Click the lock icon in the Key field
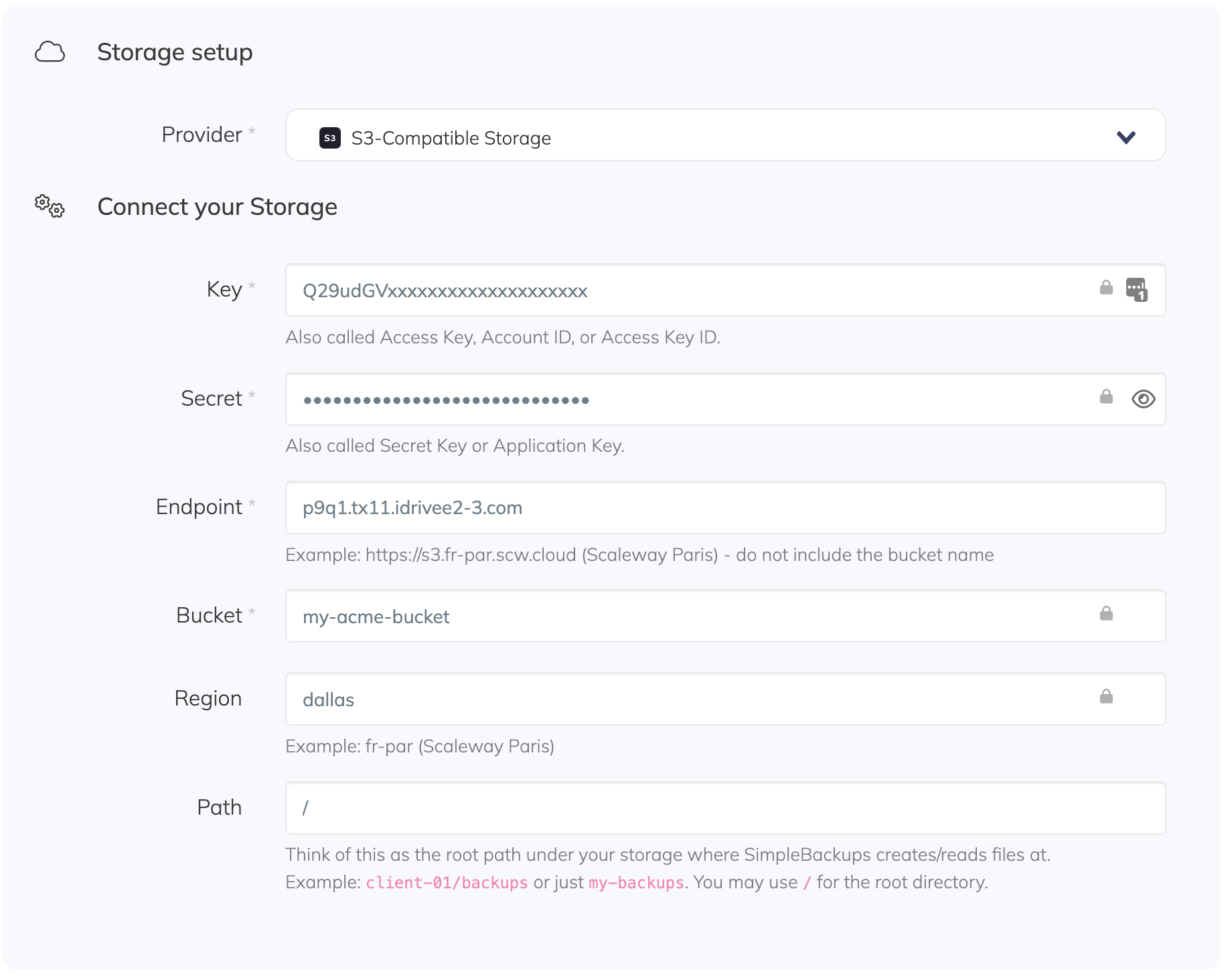The image size is (1228, 980). click(x=1105, y=288)
